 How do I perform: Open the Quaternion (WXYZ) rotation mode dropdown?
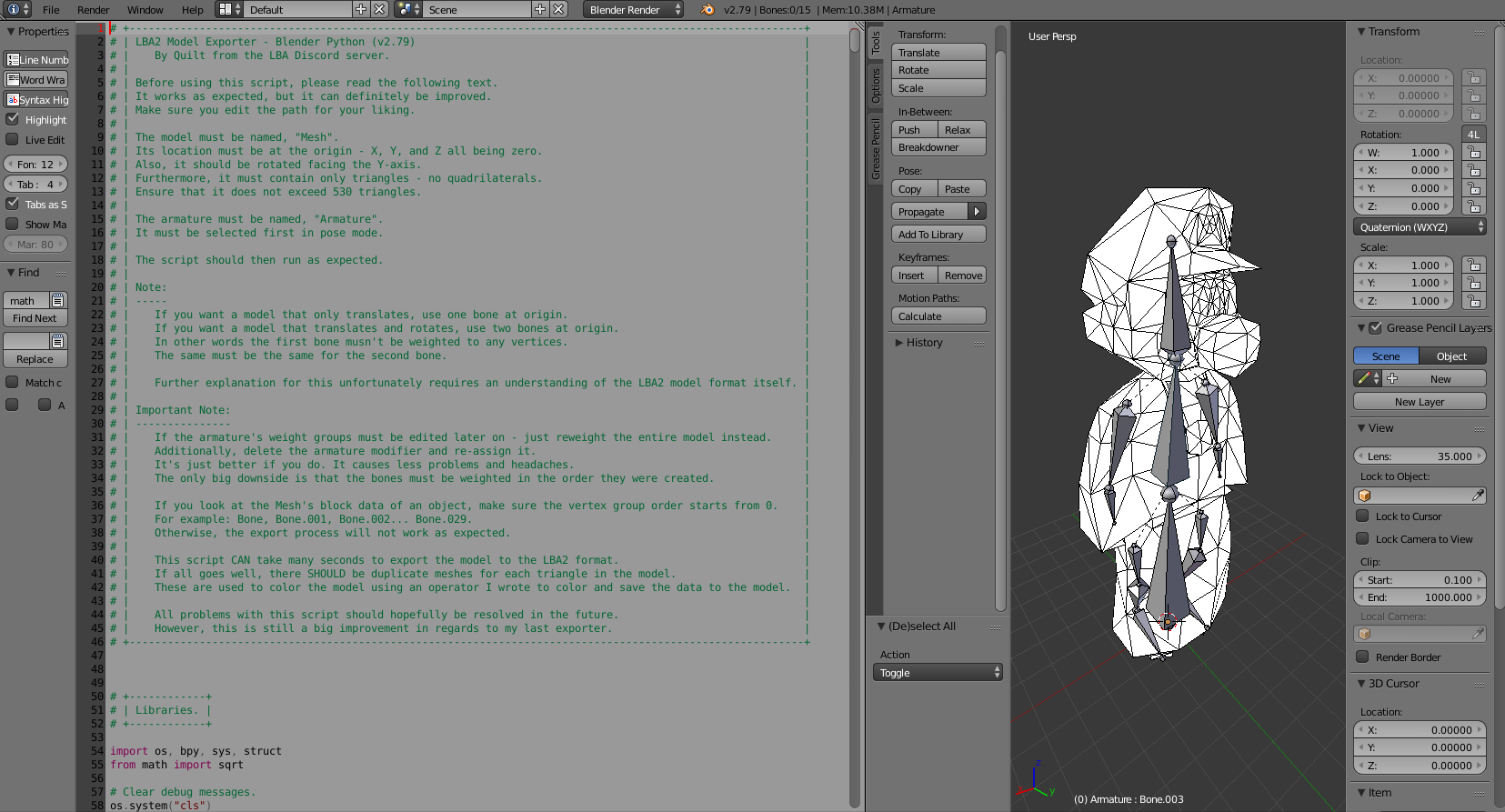[x=1420, y=227]
